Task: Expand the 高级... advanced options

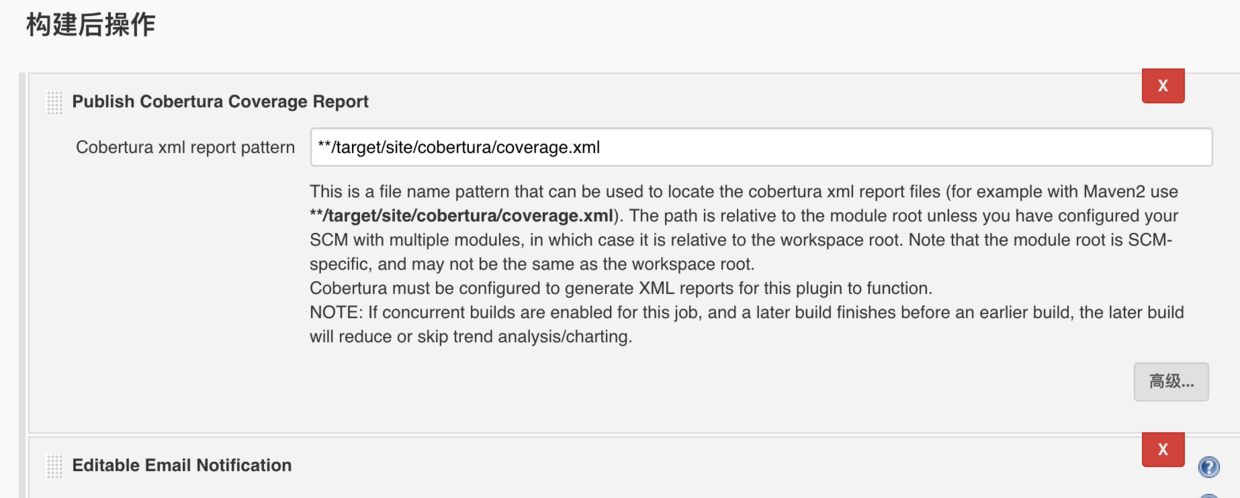Action: click(x=1170, y=382)
